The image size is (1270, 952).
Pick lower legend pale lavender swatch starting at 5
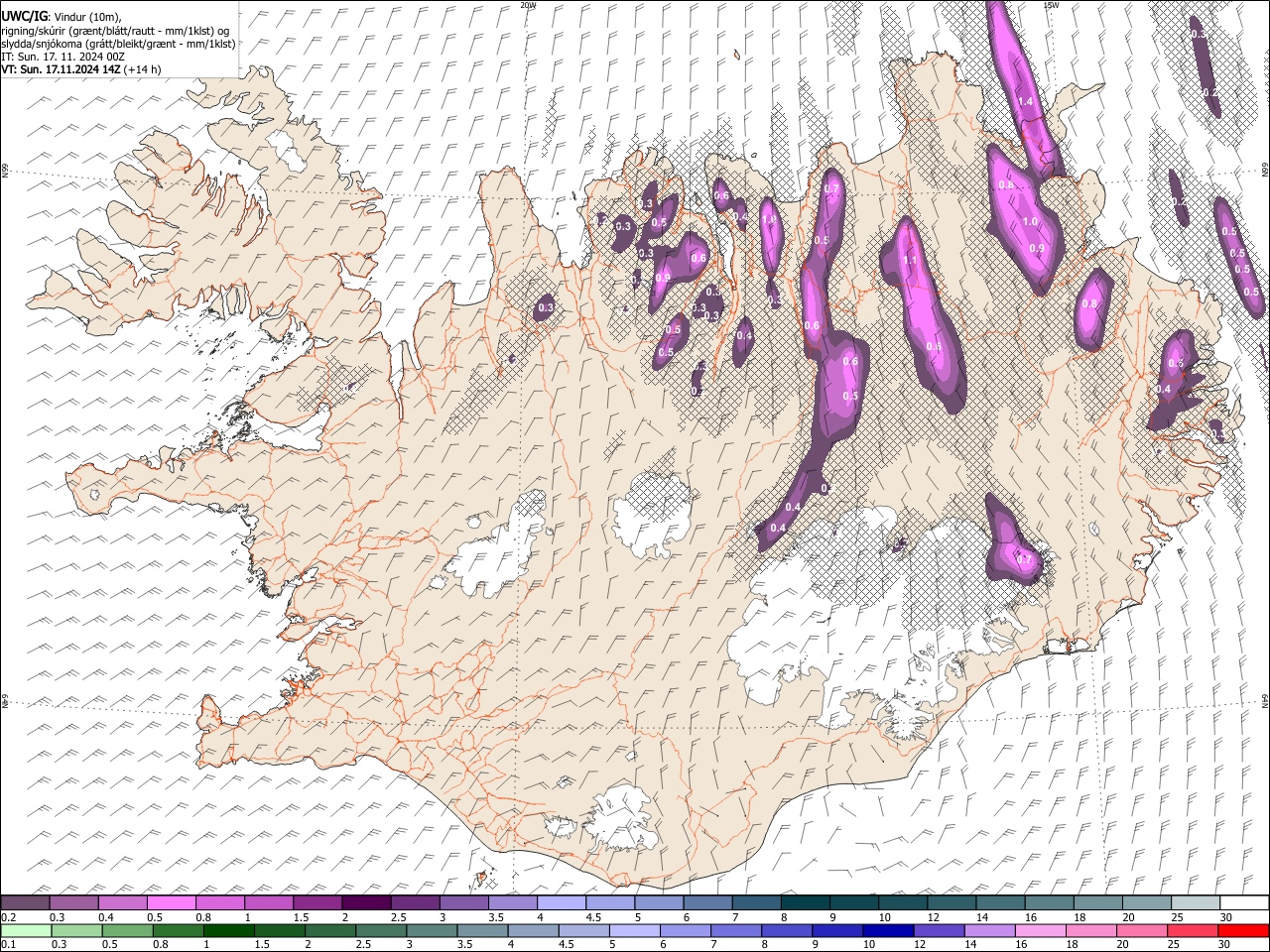[x=633, y=930]
